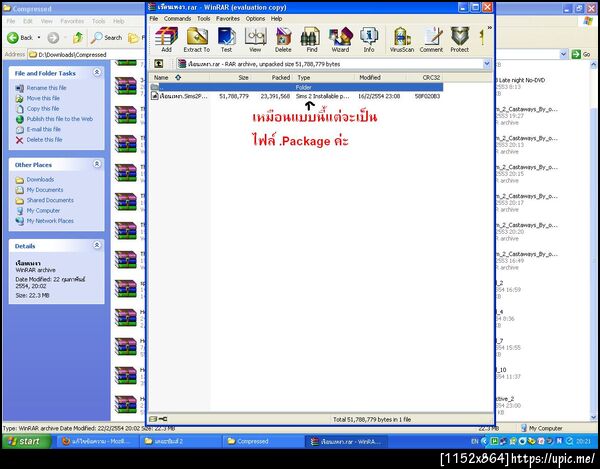
Task: Click 'Rename this file' task link
Action: coord(46,88)
